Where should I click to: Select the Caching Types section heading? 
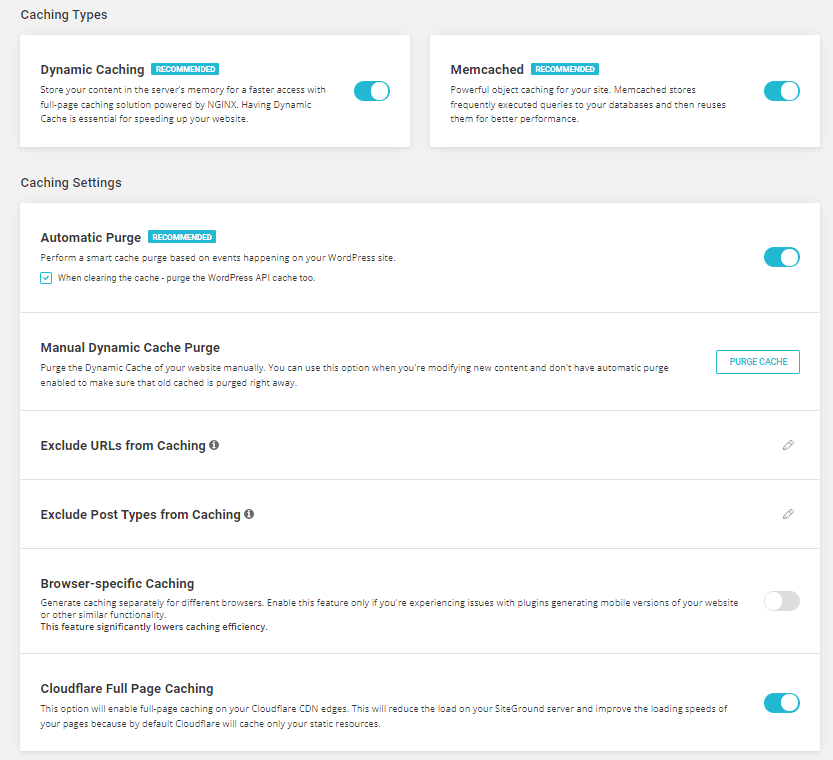click(x=64, y=15)
